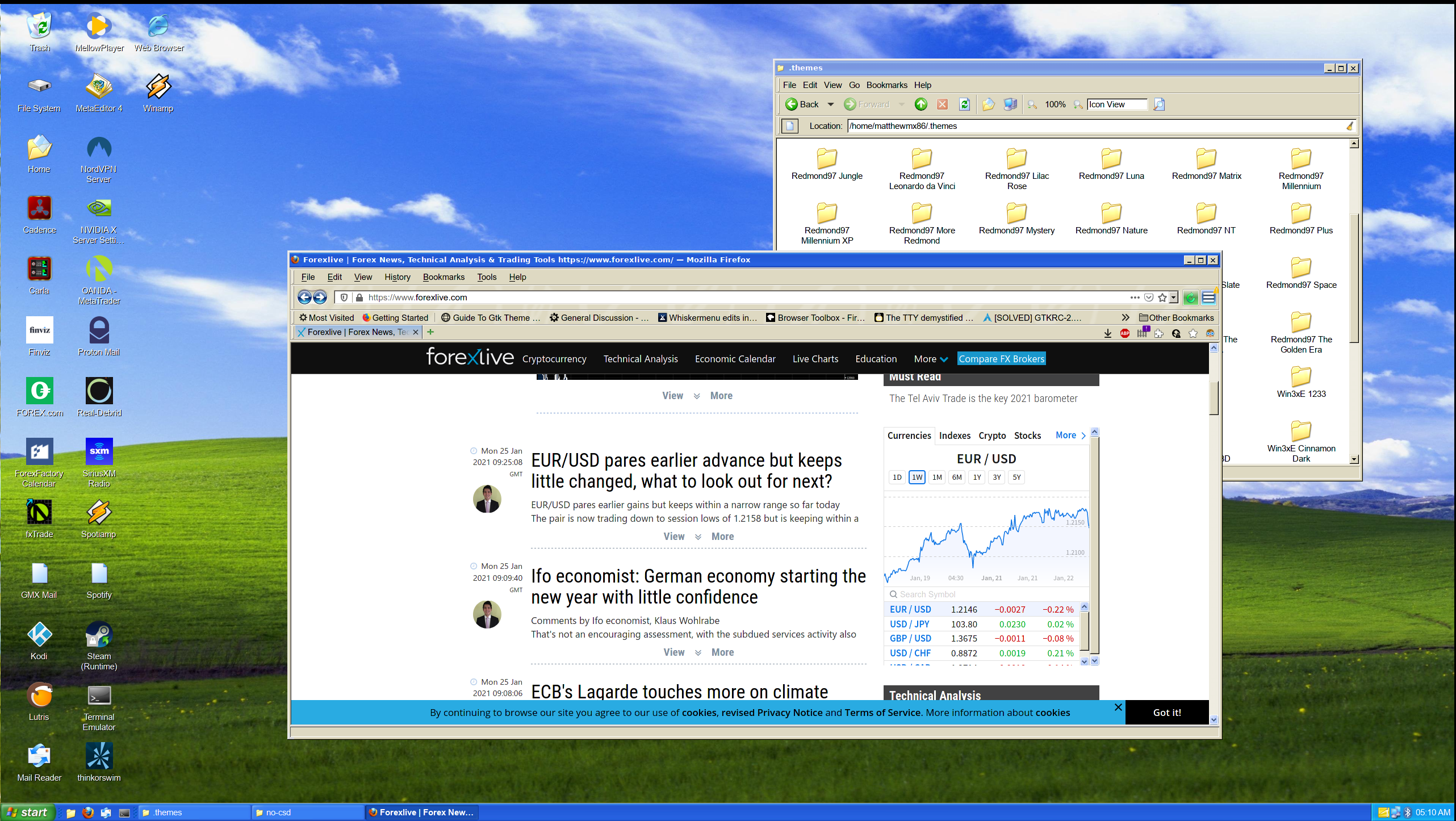Expand EUR/USD article View More
Screen dimensions: 1456x821
698,537
